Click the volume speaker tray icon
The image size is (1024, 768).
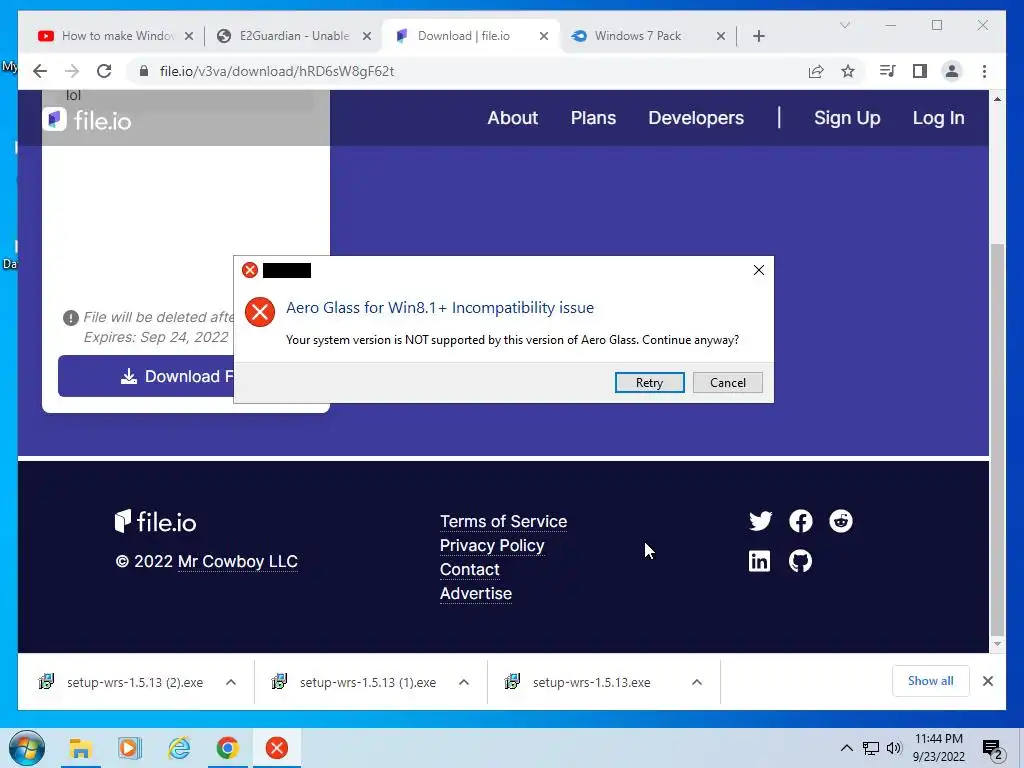(894, 748)
